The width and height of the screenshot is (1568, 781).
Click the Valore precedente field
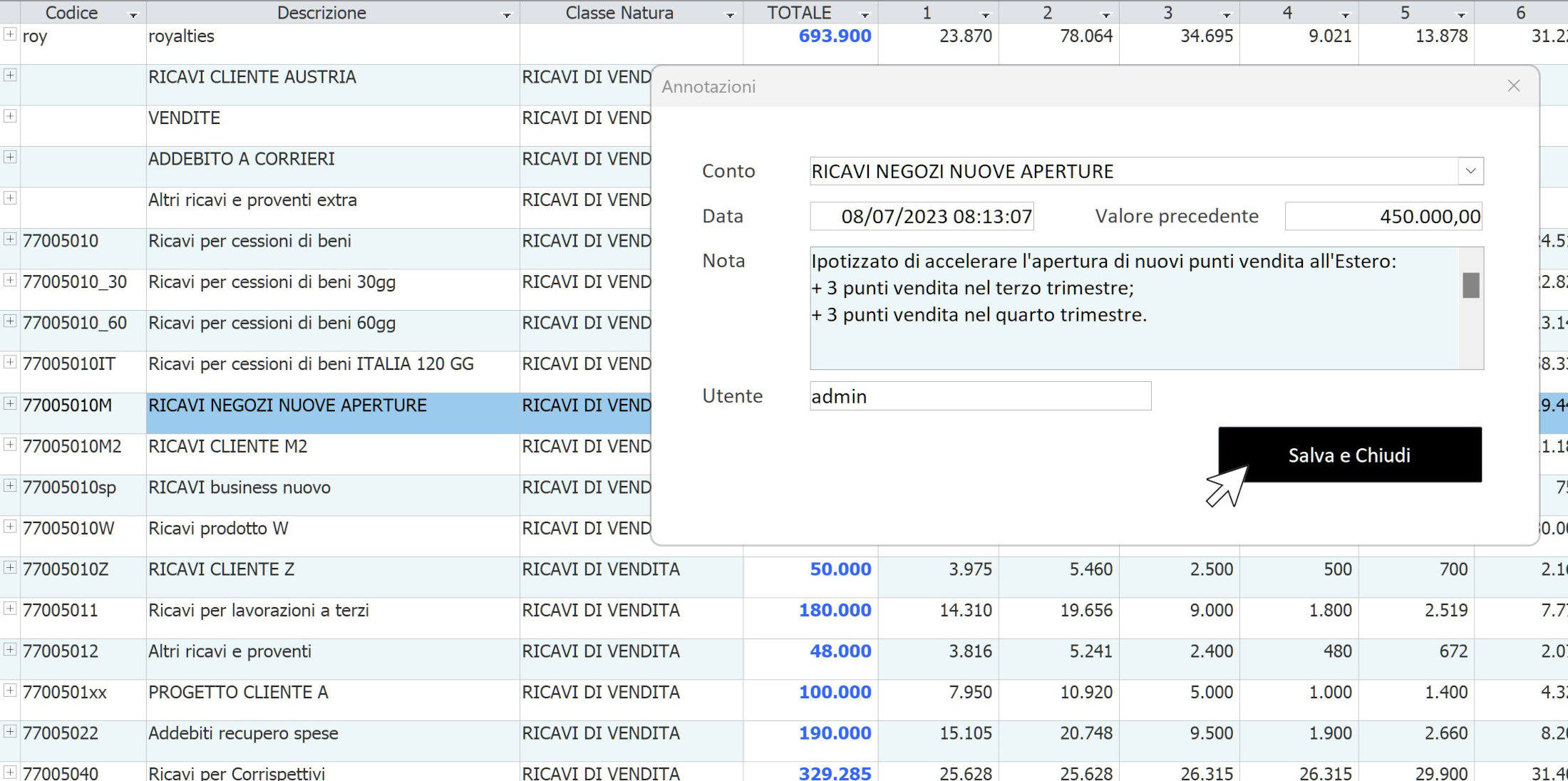[1383, 216]
